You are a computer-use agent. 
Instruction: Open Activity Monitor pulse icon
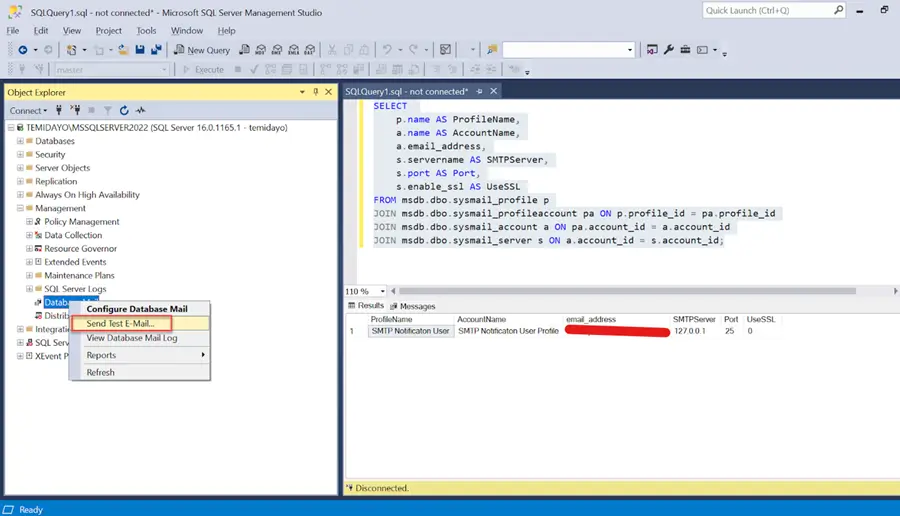click(141, 110)
